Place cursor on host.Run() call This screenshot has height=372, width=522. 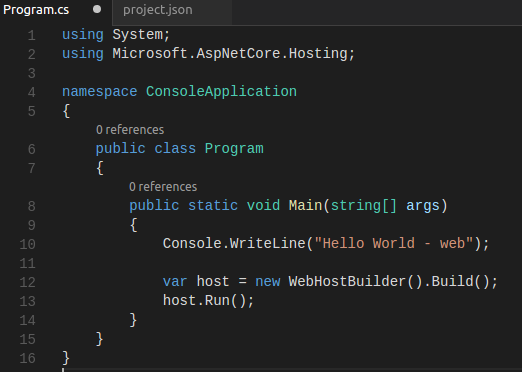(208, 301)
